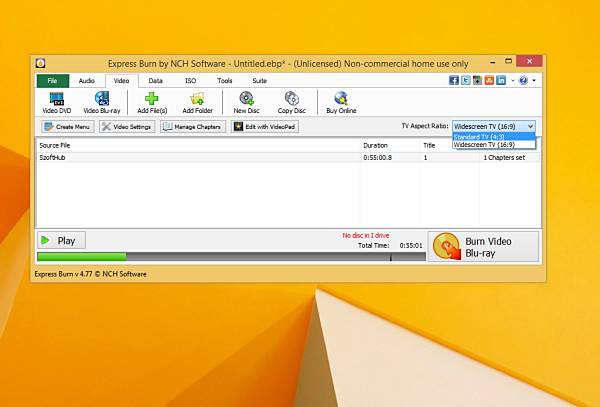This screenshot has width=600, height=407.
Task: Pick Widescreen TV (16:9) list option
Action: (x=494, y=145)
